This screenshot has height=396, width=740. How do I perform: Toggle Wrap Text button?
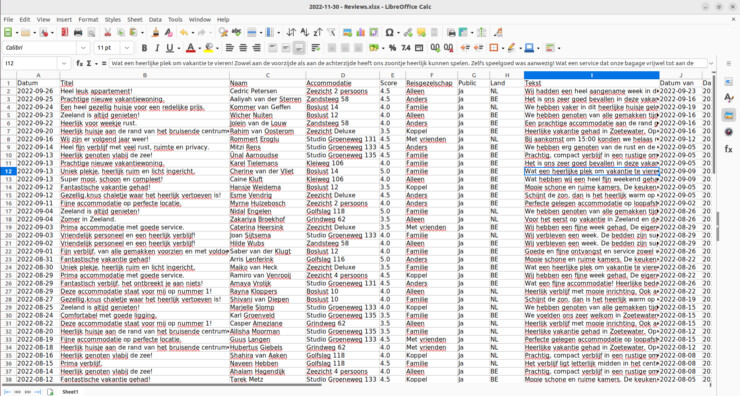pos(315,48)
